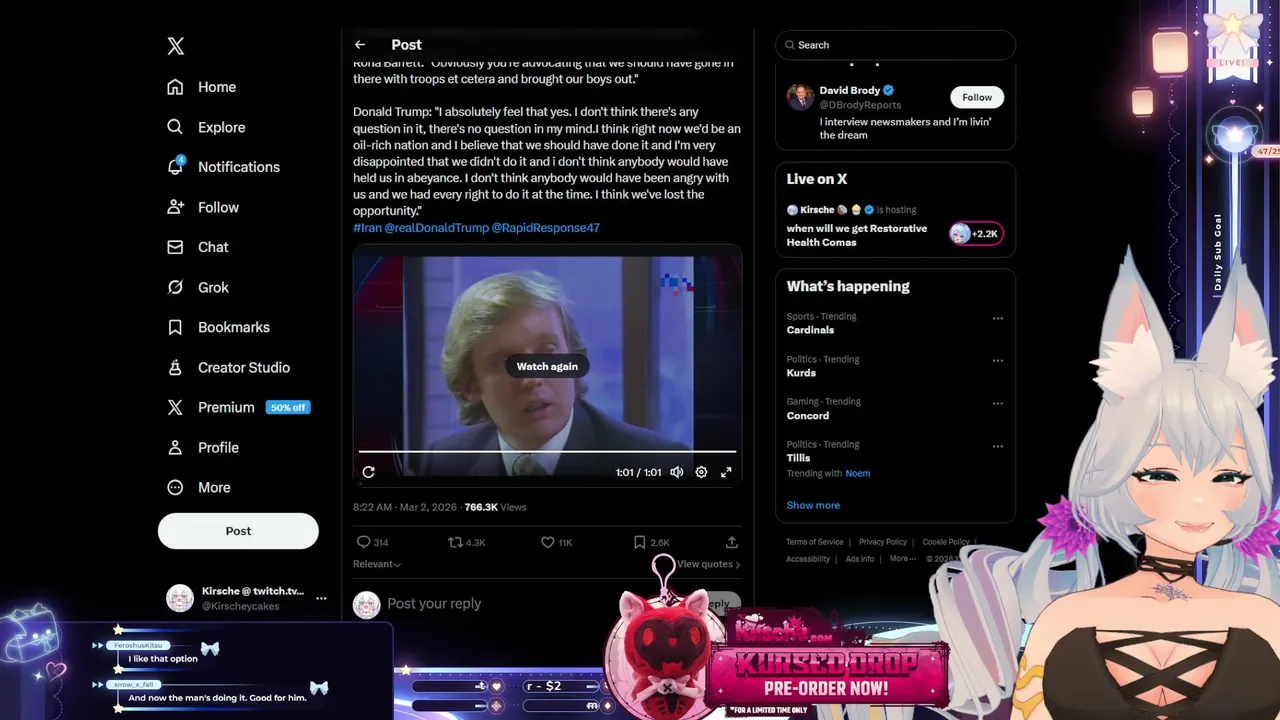Screen dimensions: 1280x720
Task: Open the Grok icon
Action: (175, 287)
